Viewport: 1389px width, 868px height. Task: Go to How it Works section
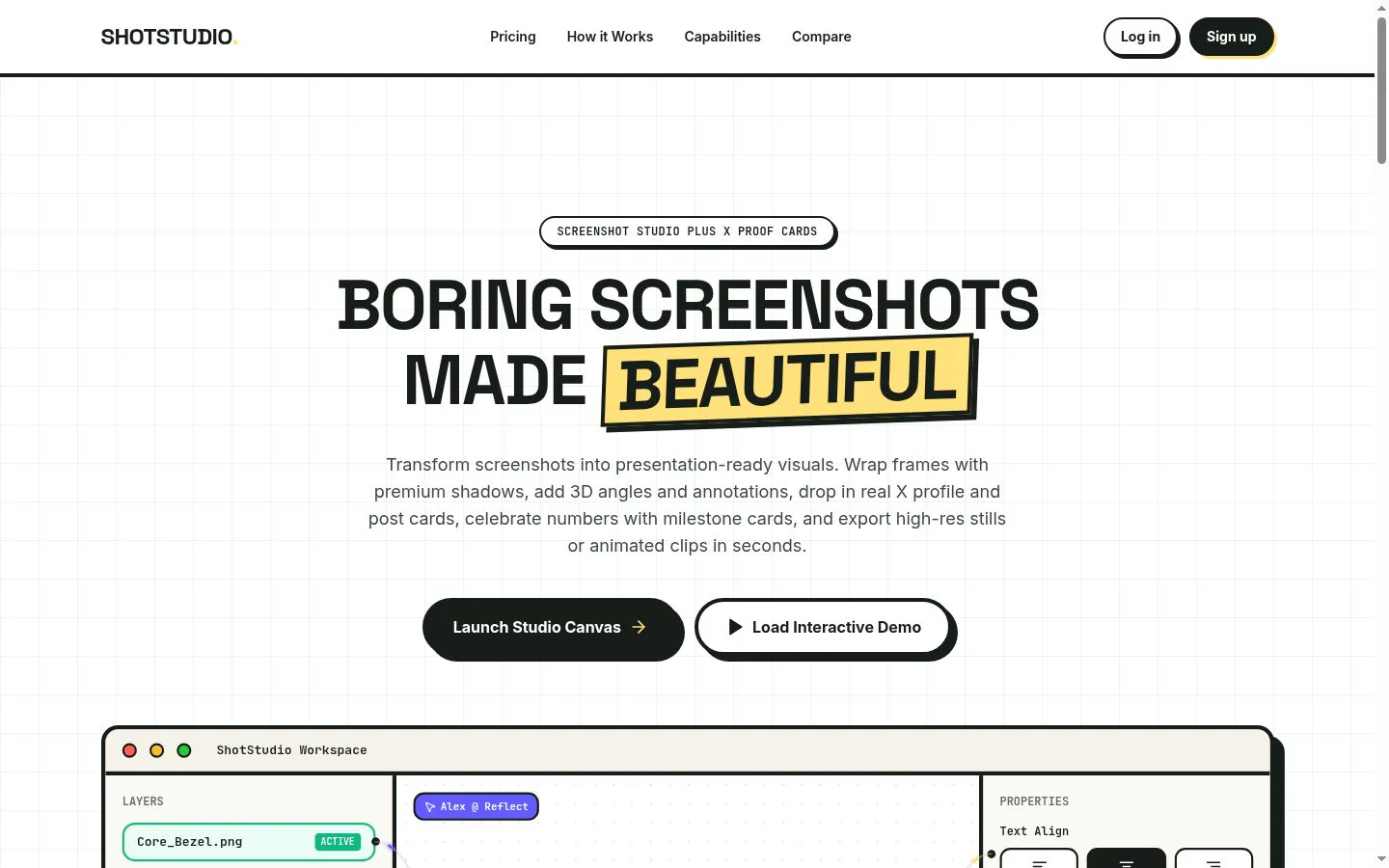click(x=610, y=37)
